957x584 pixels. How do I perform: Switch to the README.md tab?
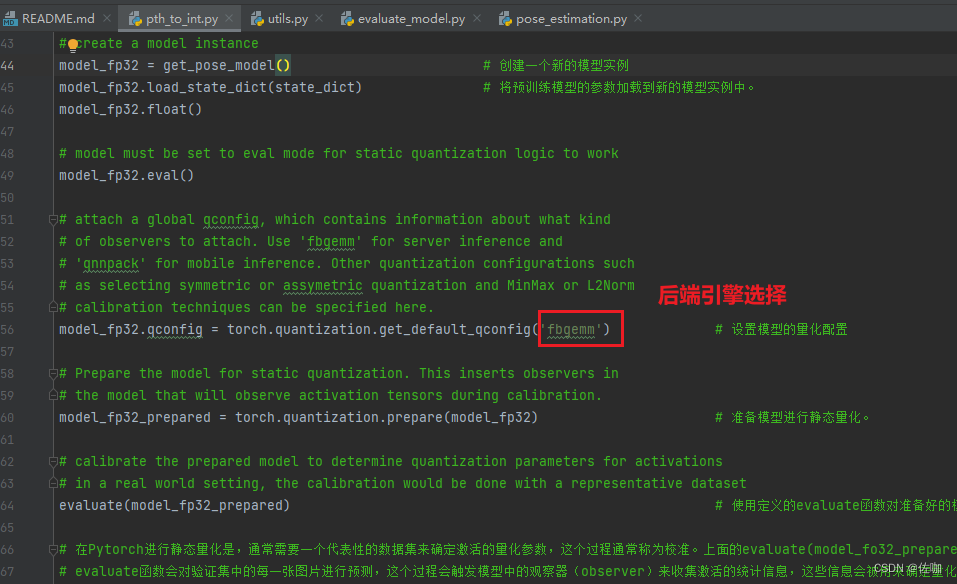(x=60, y=17)
